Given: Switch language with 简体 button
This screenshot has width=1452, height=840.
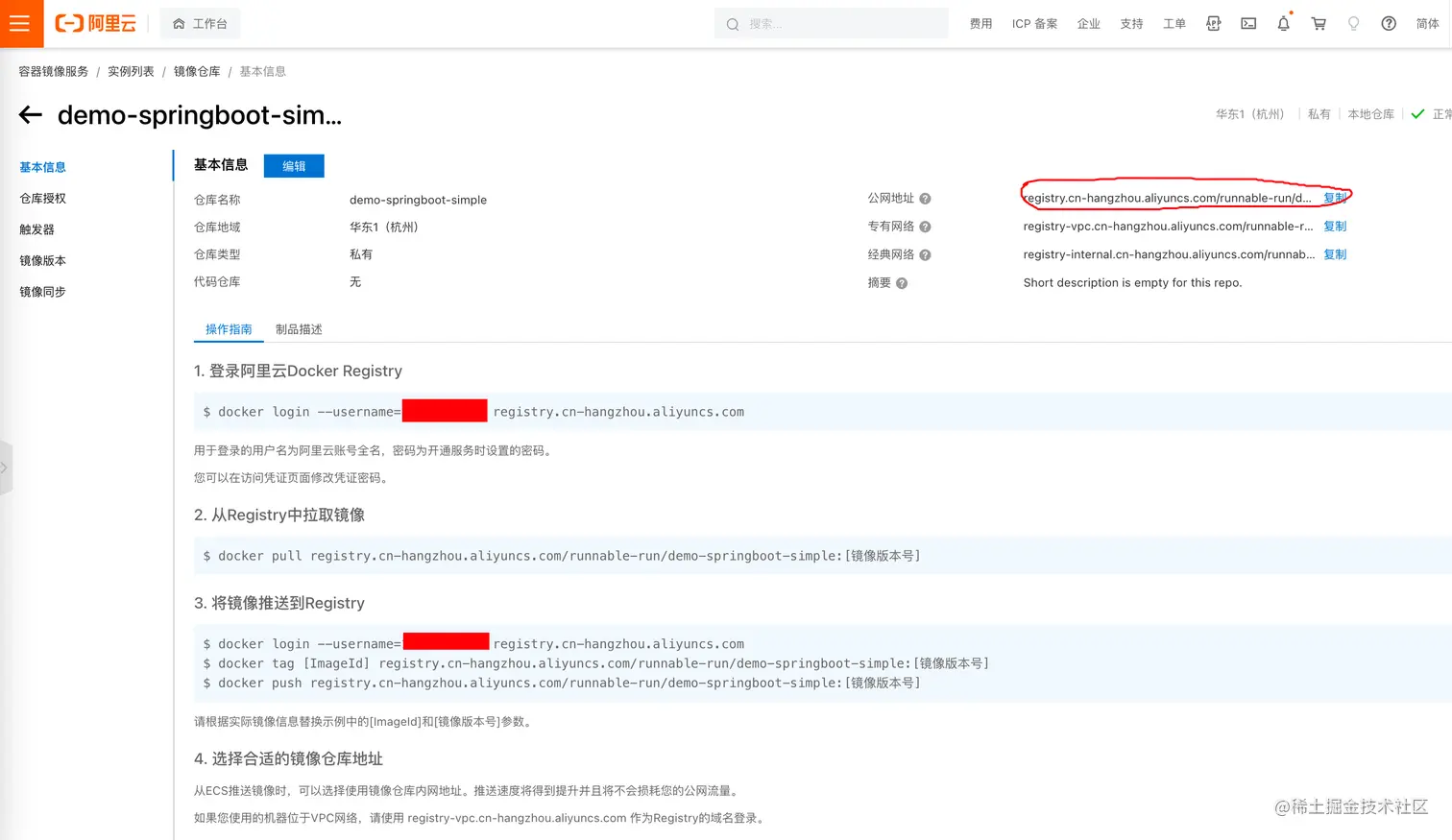Looking at the screenshot, I should click(1428, 23).
